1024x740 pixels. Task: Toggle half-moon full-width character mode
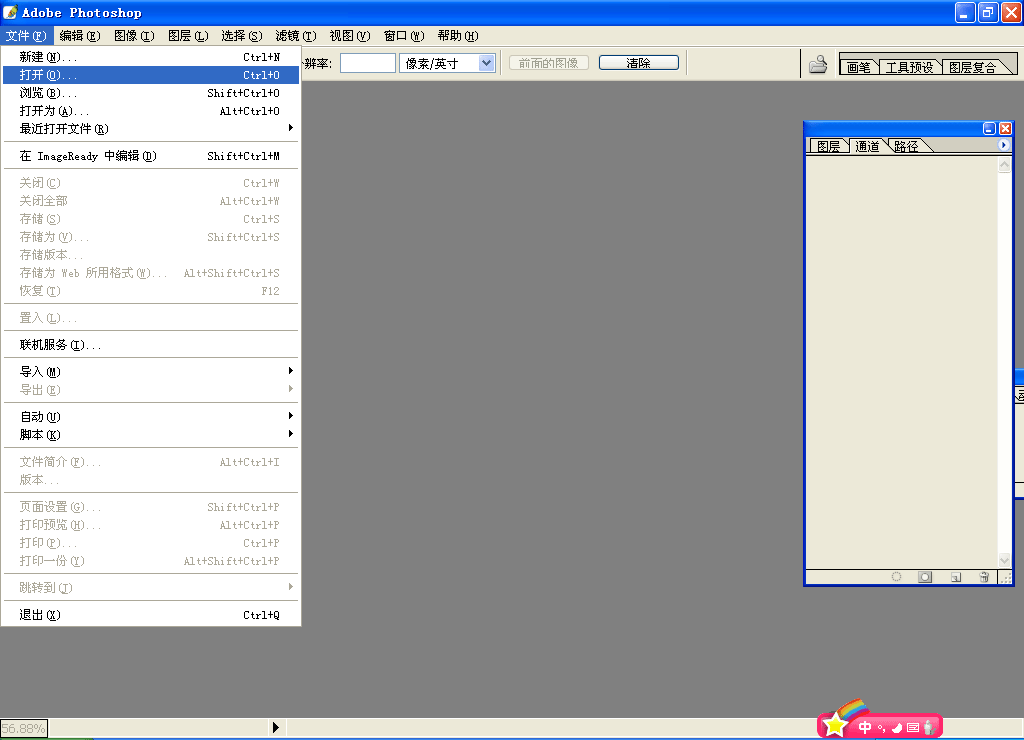pos(897,728)
